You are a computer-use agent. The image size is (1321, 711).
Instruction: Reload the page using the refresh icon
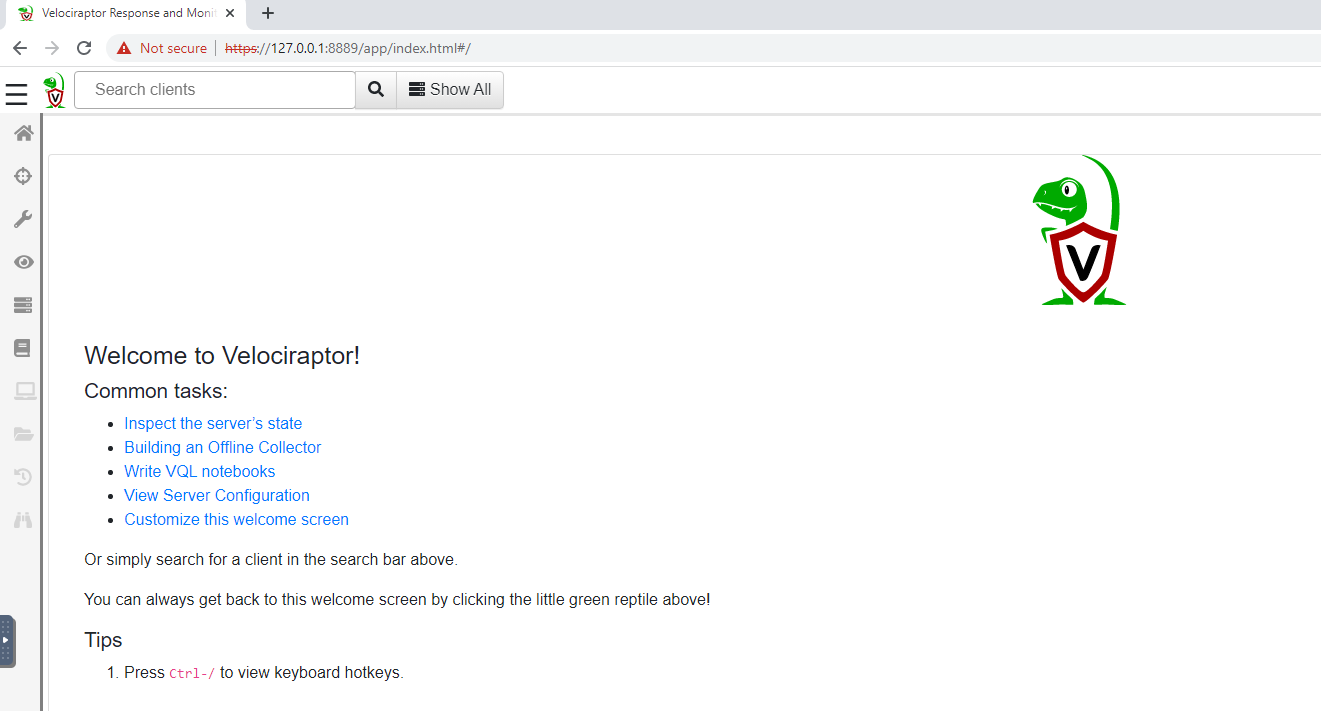(84, 48)
